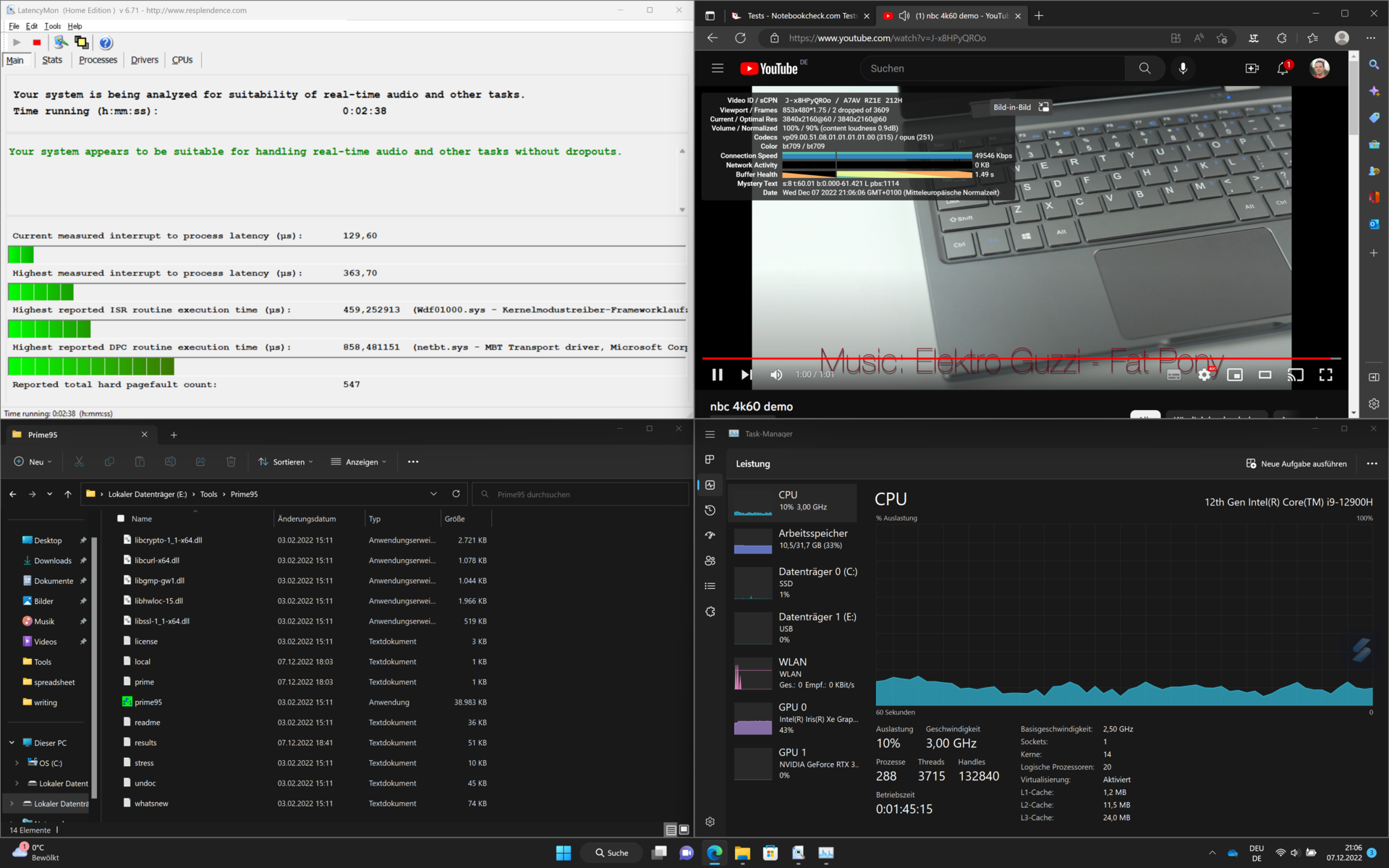Click the LatencyMon red stop monitoring button

37,43
